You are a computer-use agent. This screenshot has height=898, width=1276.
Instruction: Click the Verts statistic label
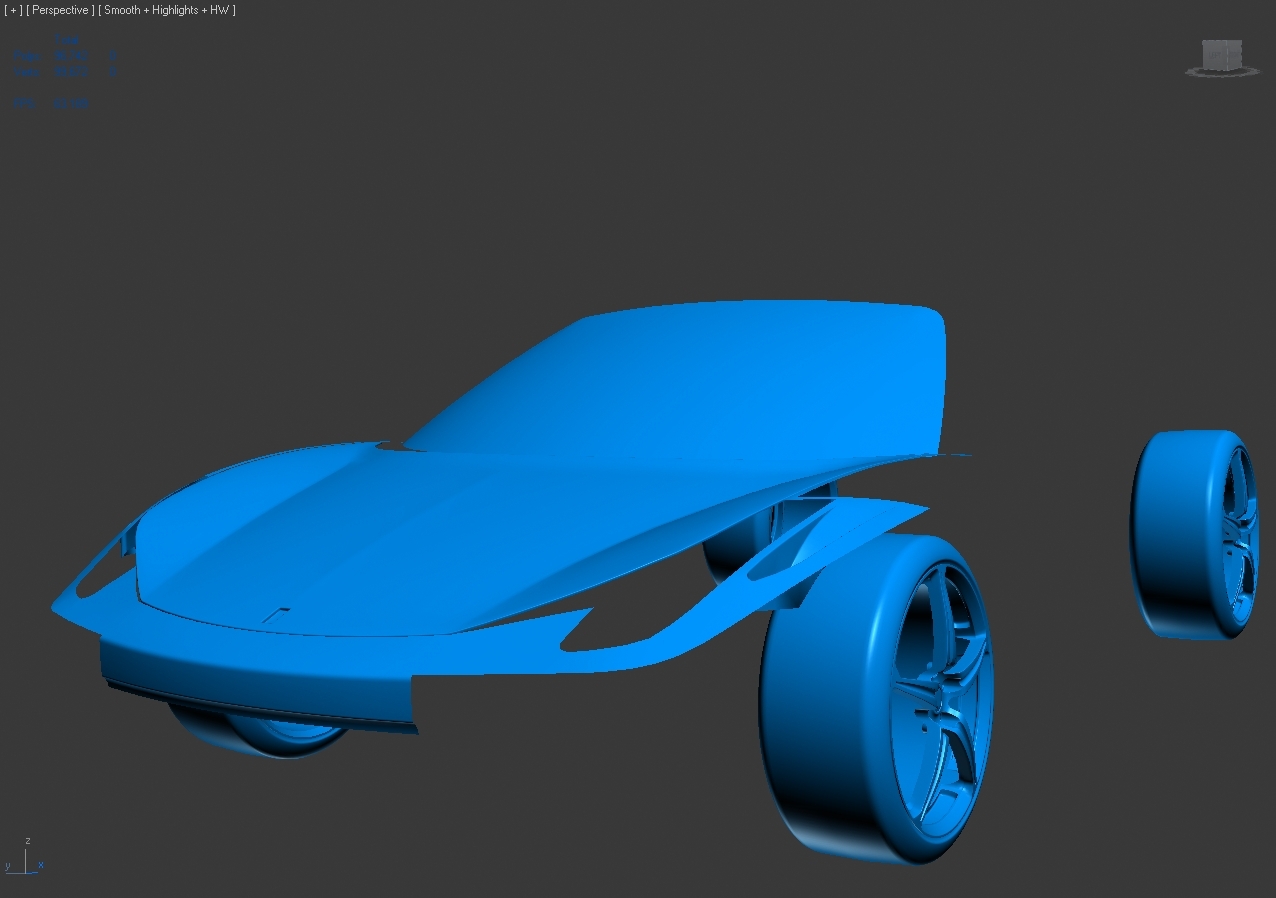[x=27, y=73]
